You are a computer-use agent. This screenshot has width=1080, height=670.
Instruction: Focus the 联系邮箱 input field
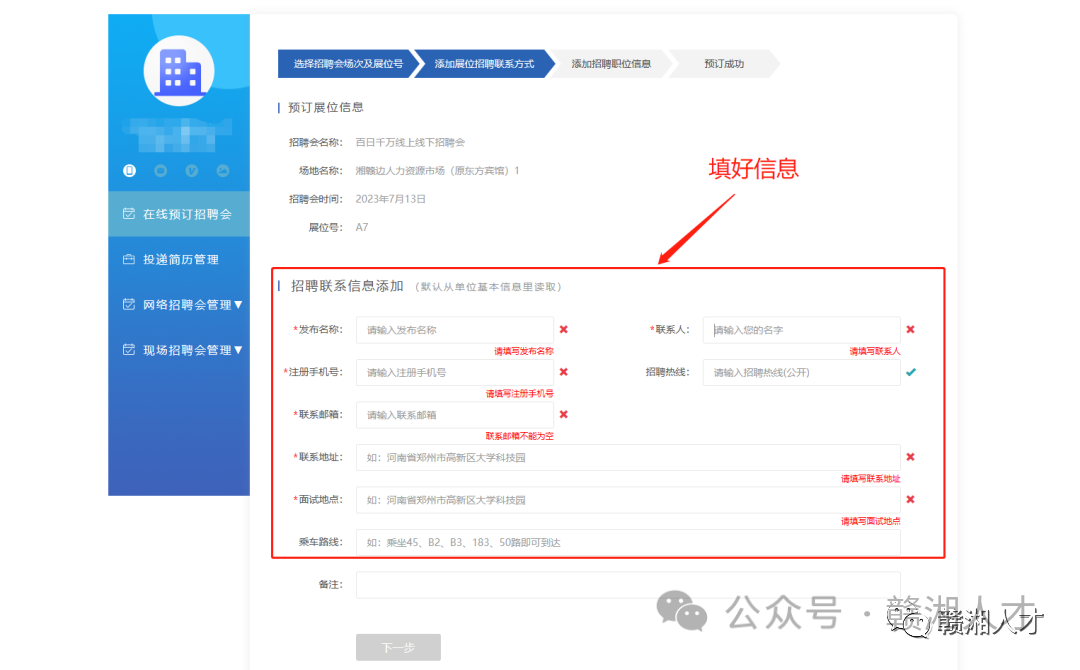pyautogui.click(x=455, y=415)
